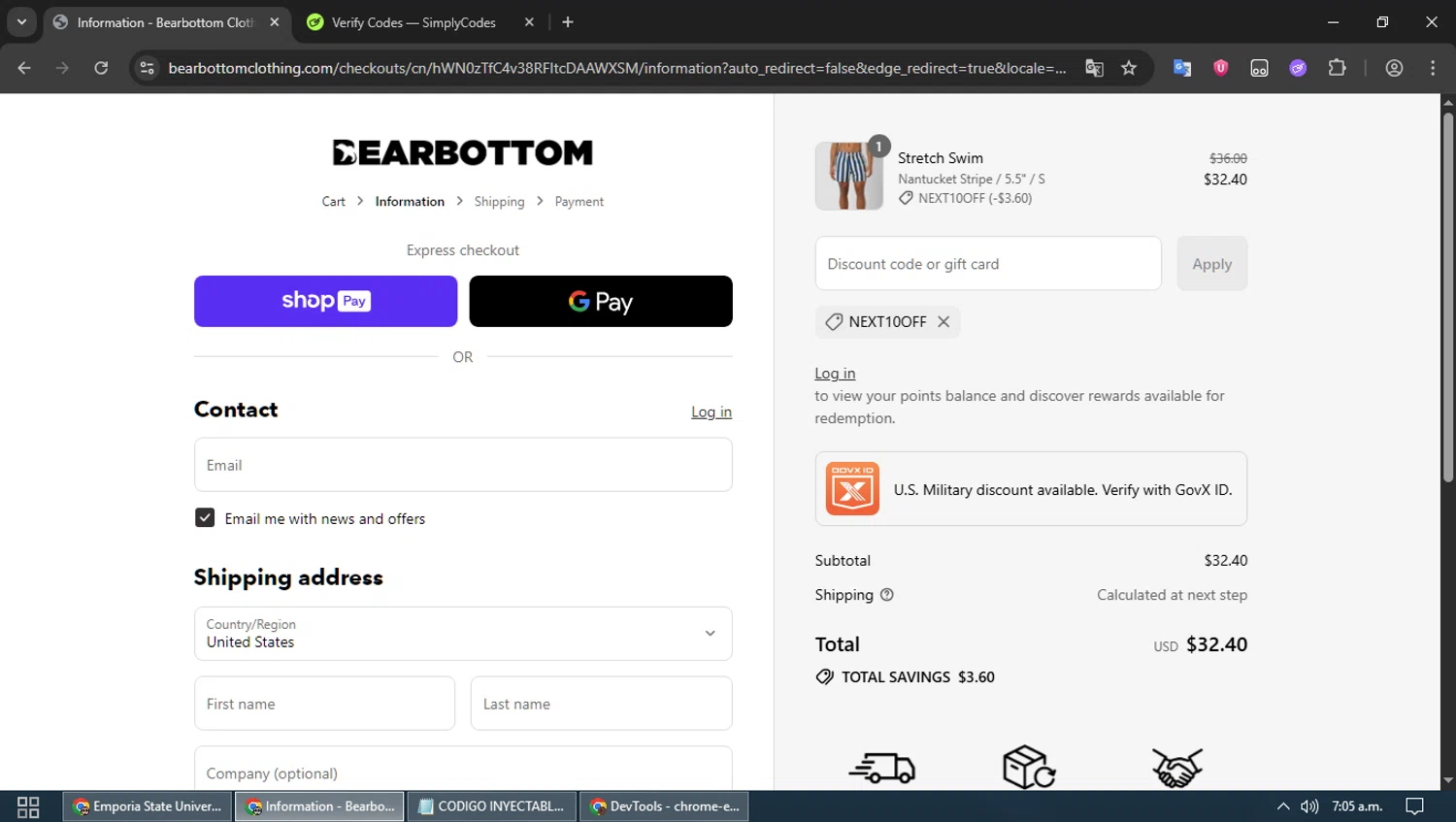Screen dimensions: 1456x822
Task: Switch to Emporia State Univer... taskbar window
Action: pos(149,806)
